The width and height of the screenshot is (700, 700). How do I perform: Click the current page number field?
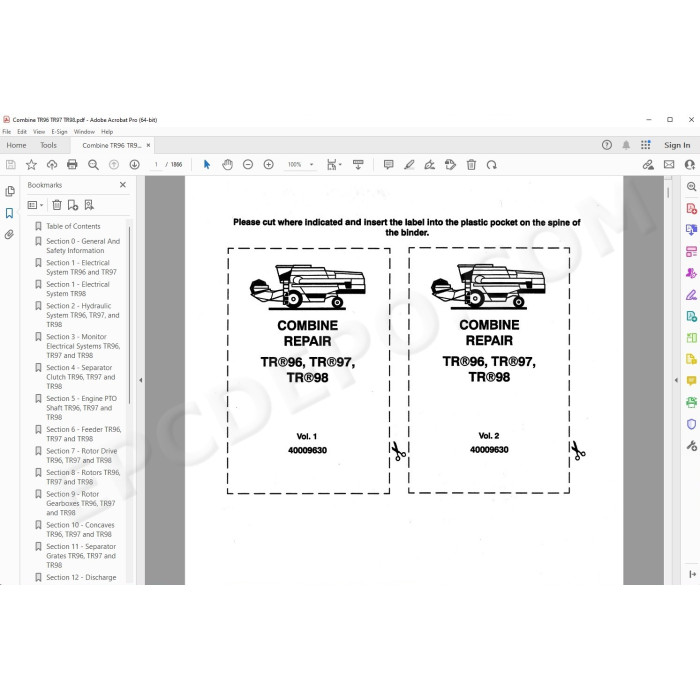156,165
